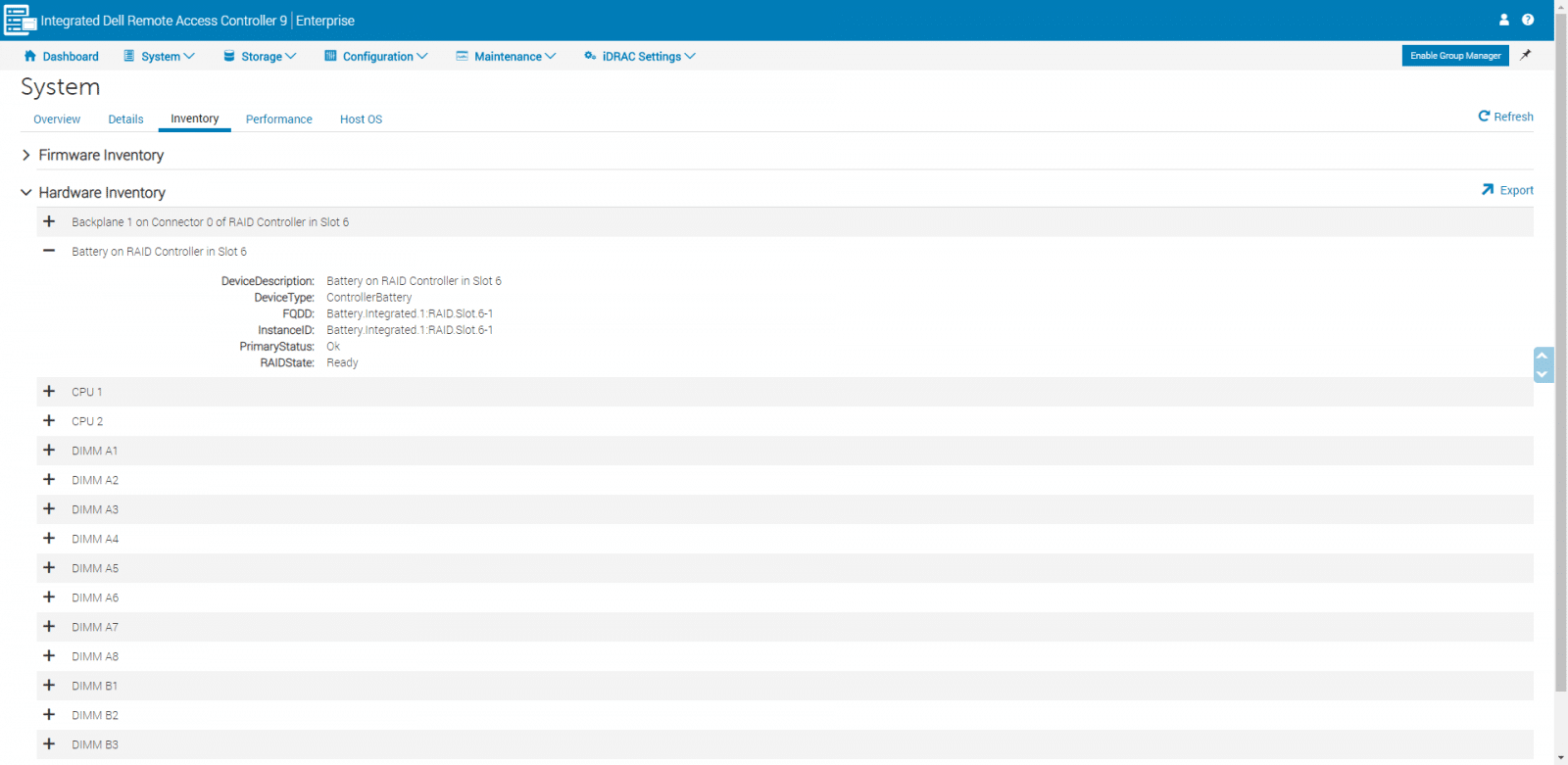Open the Configuration dropdown menu
The height and width of the screenshot is (765, 1568).
coord(376,57)
